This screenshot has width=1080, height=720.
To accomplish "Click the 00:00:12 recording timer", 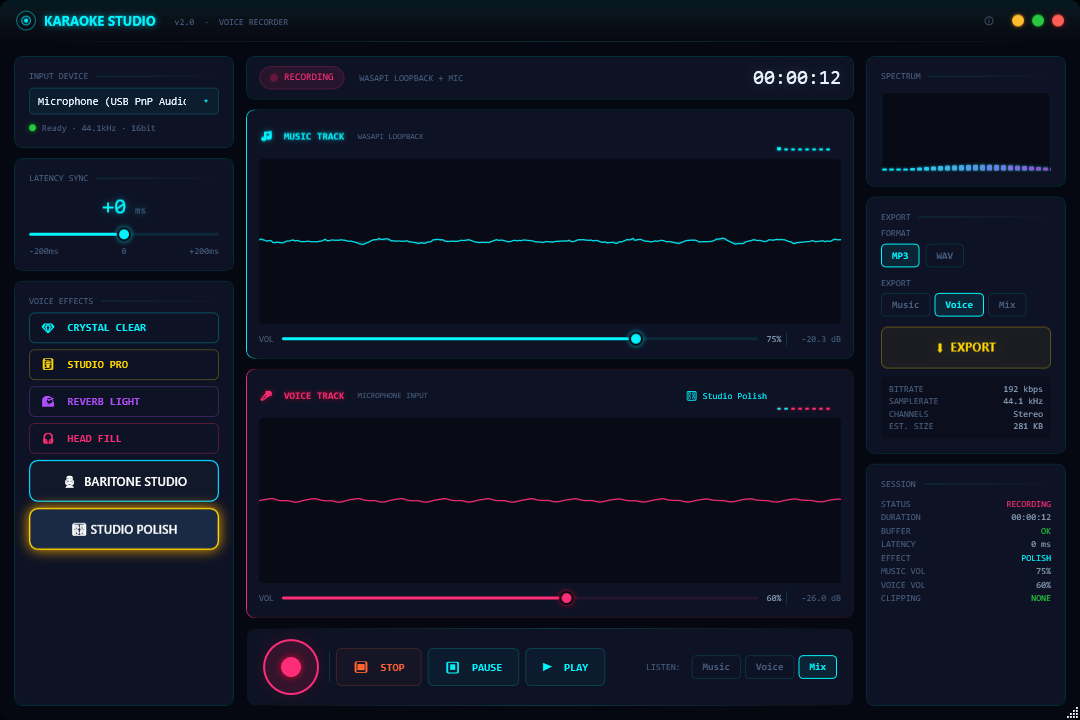I will [x=796, y=78].
